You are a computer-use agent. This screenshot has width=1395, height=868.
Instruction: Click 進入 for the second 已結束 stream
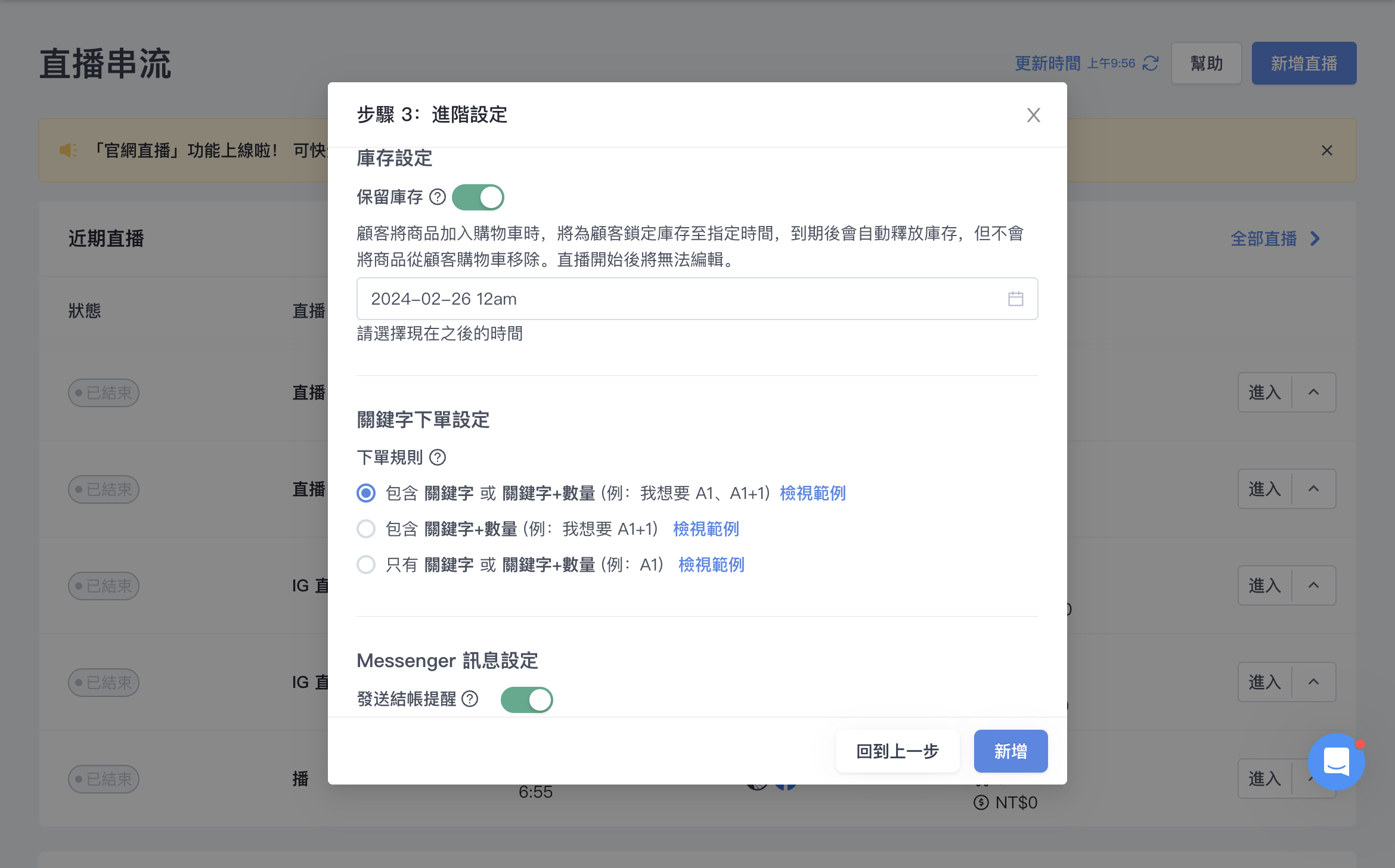[x=1265, y=489]
